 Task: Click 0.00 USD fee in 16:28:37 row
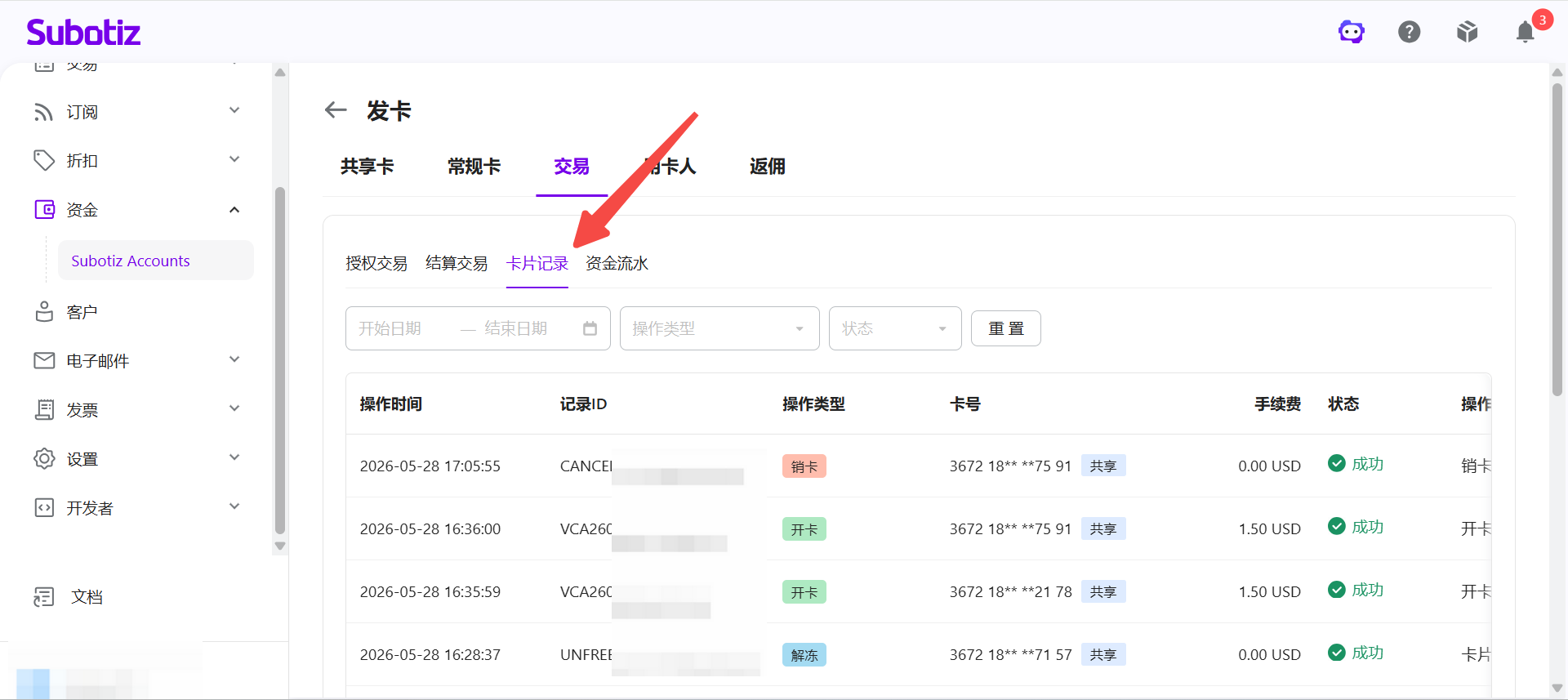pyautogui.click(x=1270, y=654)
